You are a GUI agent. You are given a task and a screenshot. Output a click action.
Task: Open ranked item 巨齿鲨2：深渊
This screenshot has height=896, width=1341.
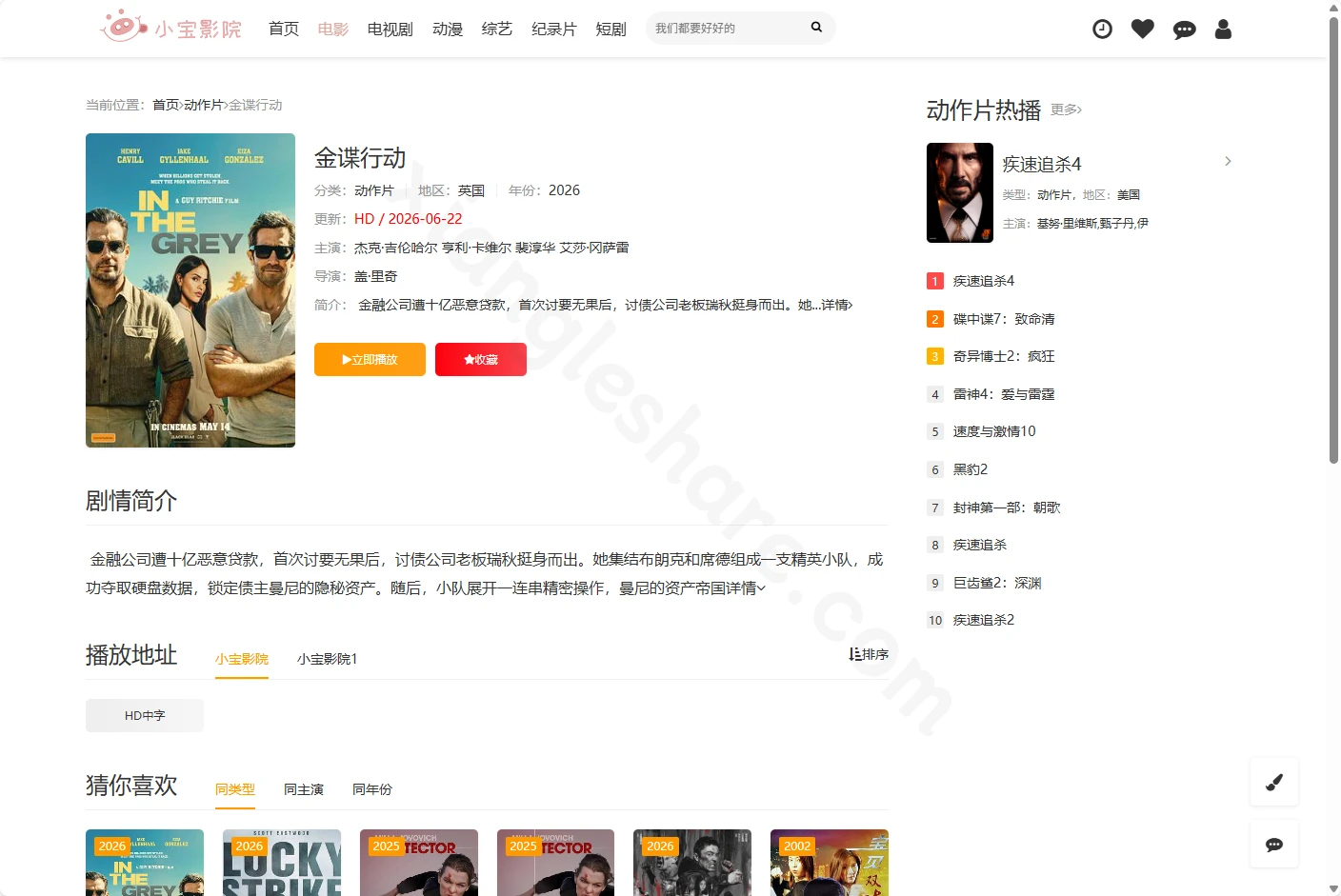click(997, 583)
